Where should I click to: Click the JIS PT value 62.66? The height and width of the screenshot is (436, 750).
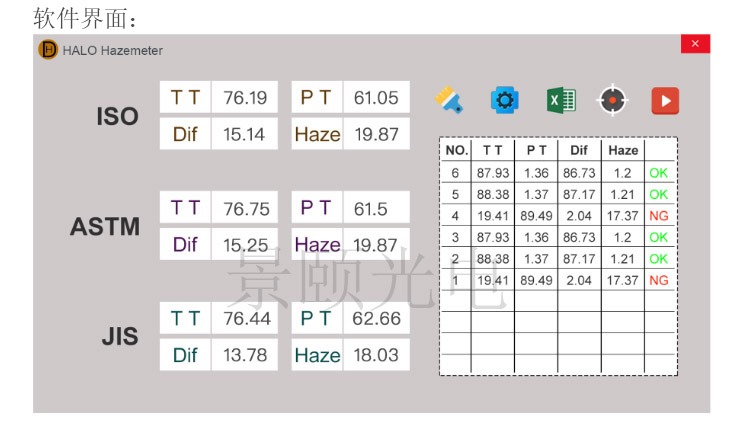[x=376, y=318]
